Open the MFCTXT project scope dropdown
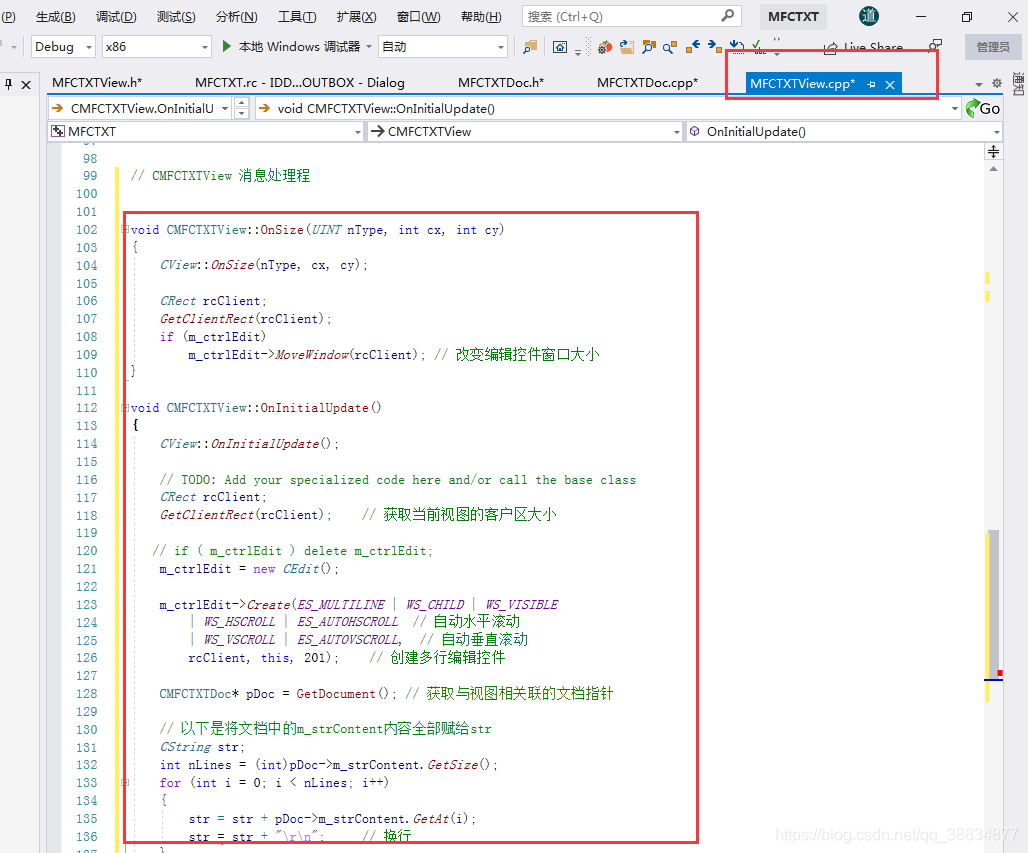Image resolution: width=1028 pixels, height=853 pixels. pyautogui.click(x=206, y=132)
